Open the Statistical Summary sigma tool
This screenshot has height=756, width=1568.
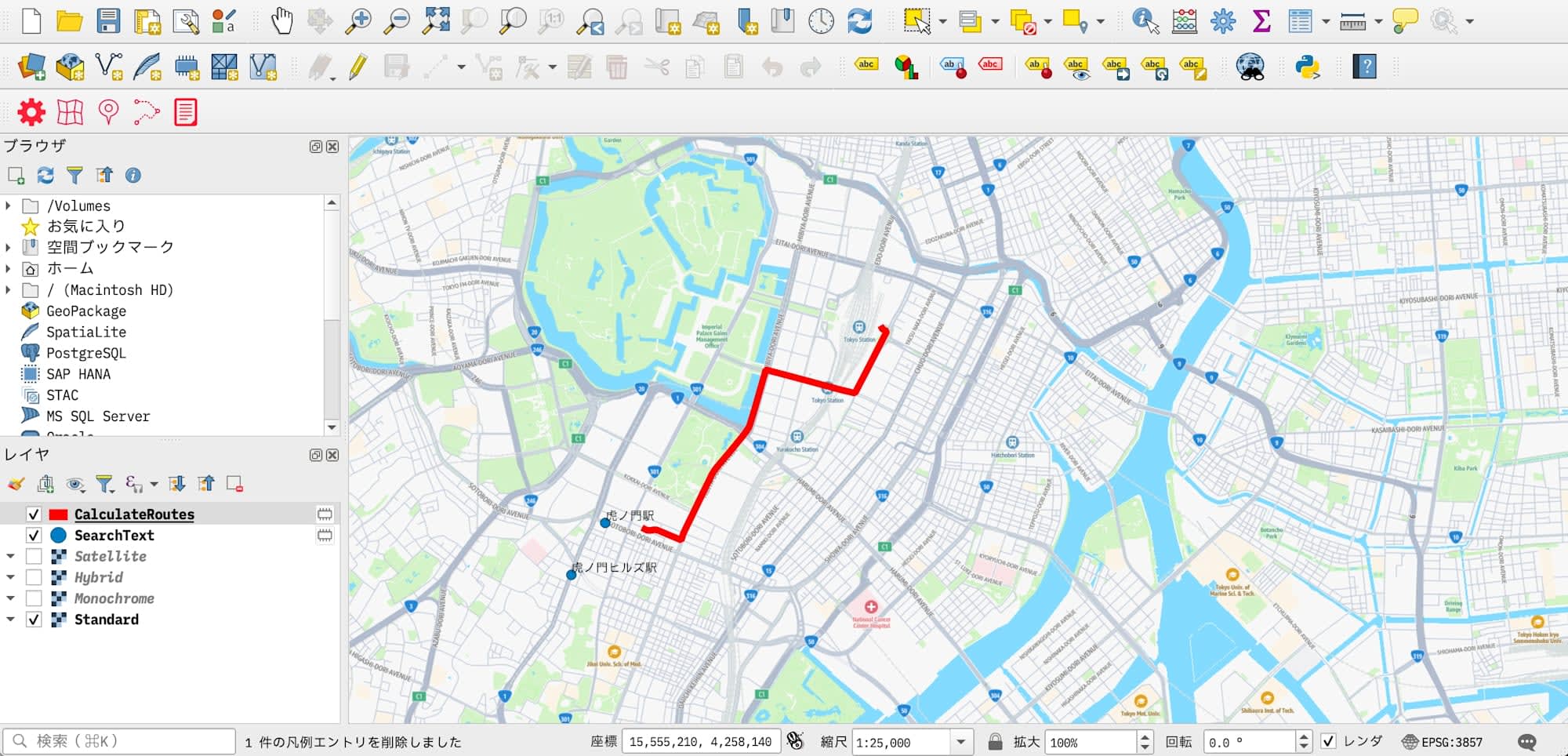click(x=1261, y=20)
